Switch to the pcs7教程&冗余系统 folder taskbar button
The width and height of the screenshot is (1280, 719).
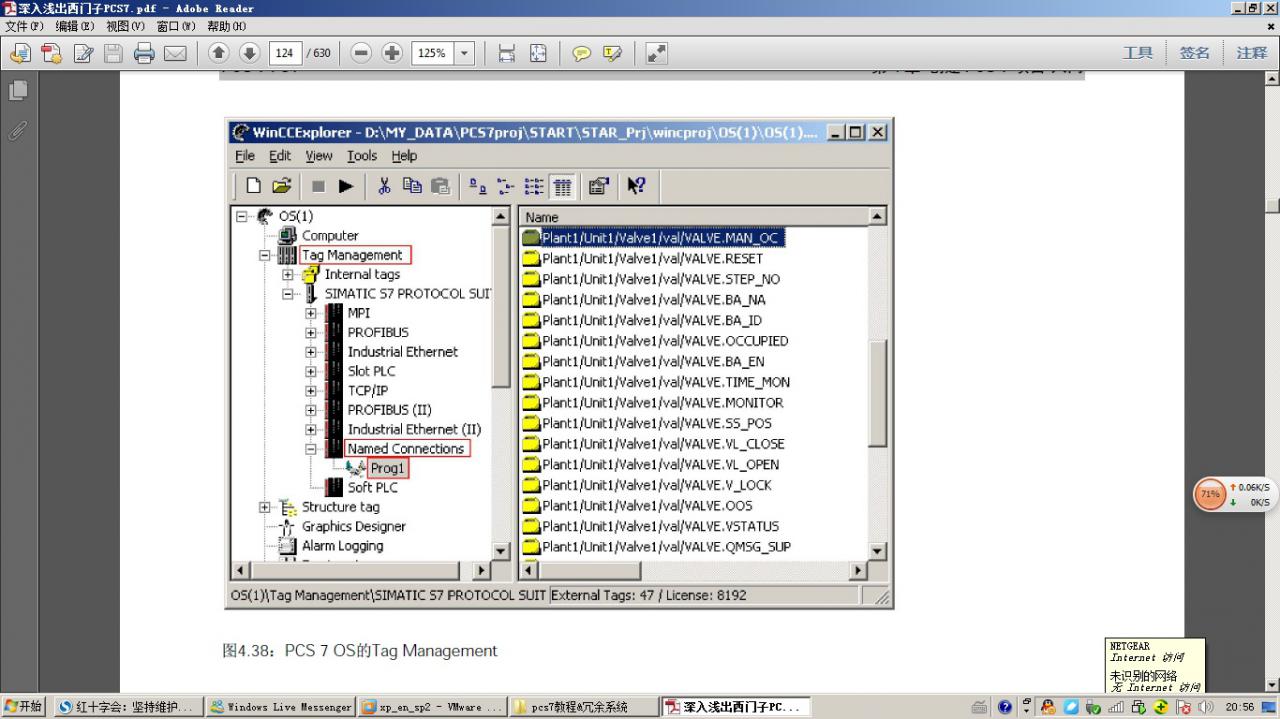click(x=586, y=707)
